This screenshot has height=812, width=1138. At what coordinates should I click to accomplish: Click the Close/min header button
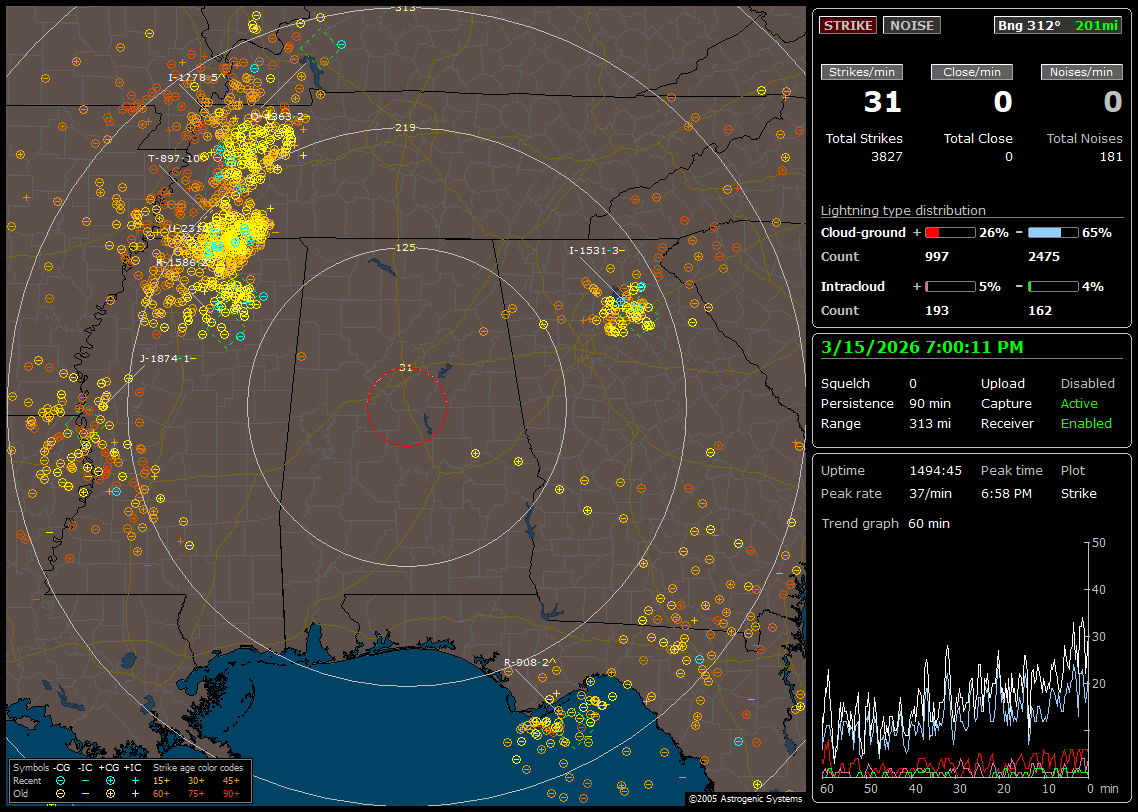tap(972, 72)
